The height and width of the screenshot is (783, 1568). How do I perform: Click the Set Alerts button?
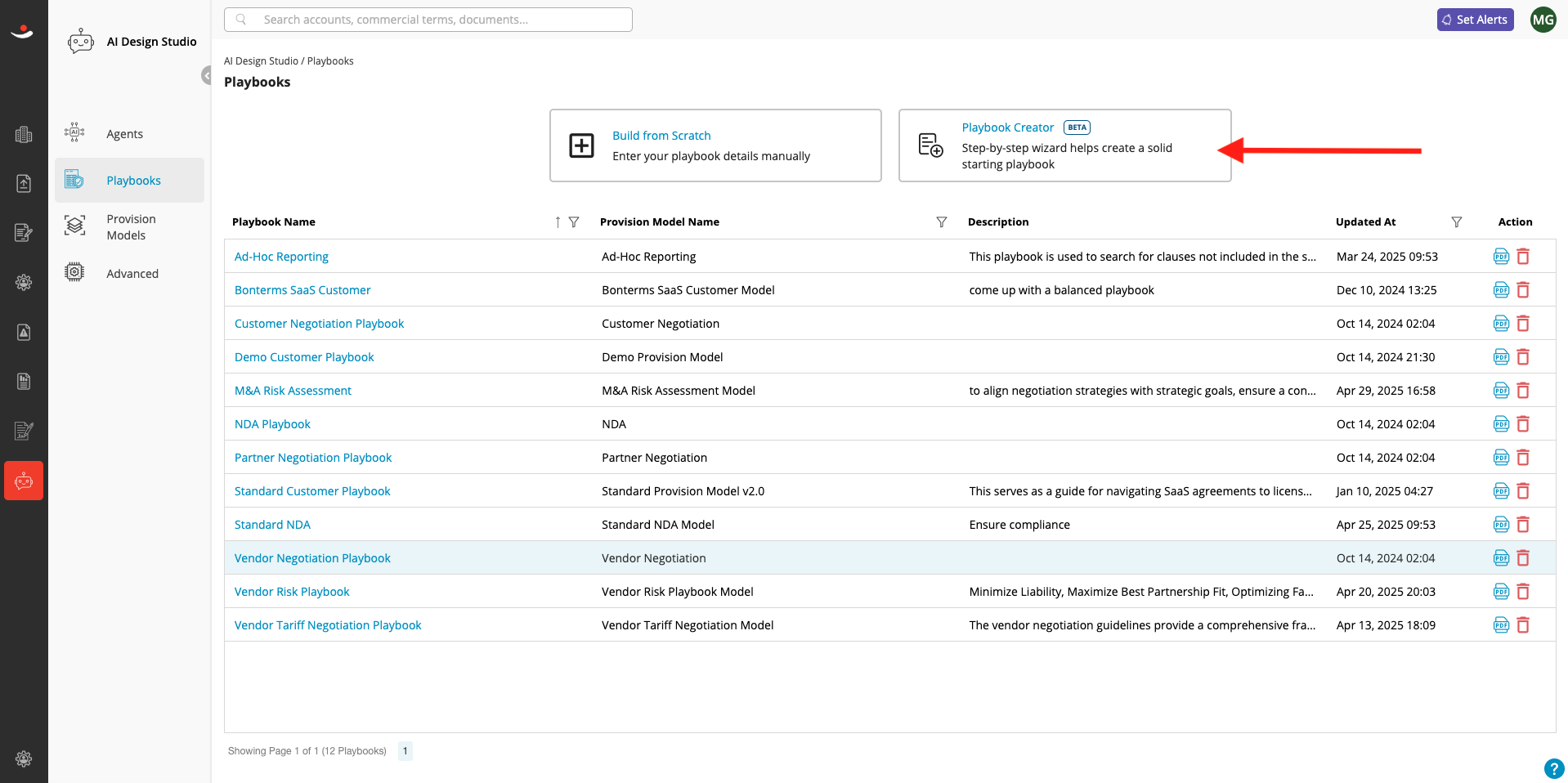1475,20
